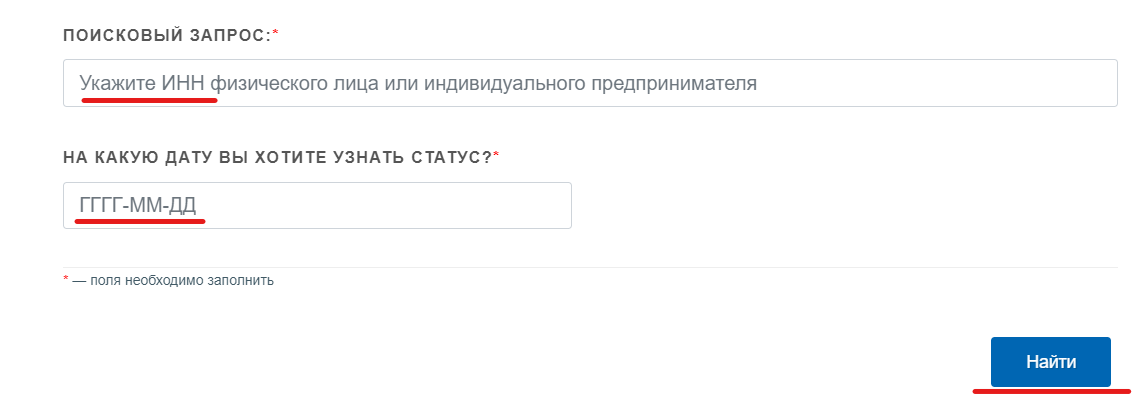This screenshot has height=407, width=1140.
Task: Click the word СТАТУС in the date label
Action: 446,158
